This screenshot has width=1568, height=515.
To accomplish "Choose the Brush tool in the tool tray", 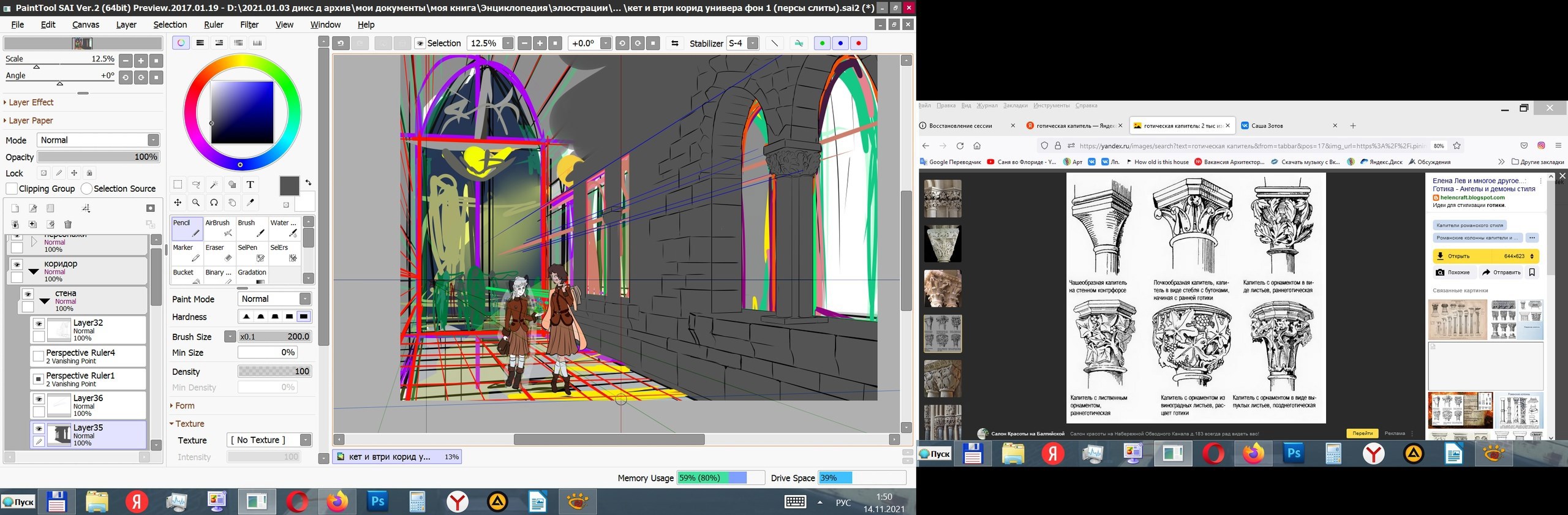I will pyautogui.click(x=252, y=228).
